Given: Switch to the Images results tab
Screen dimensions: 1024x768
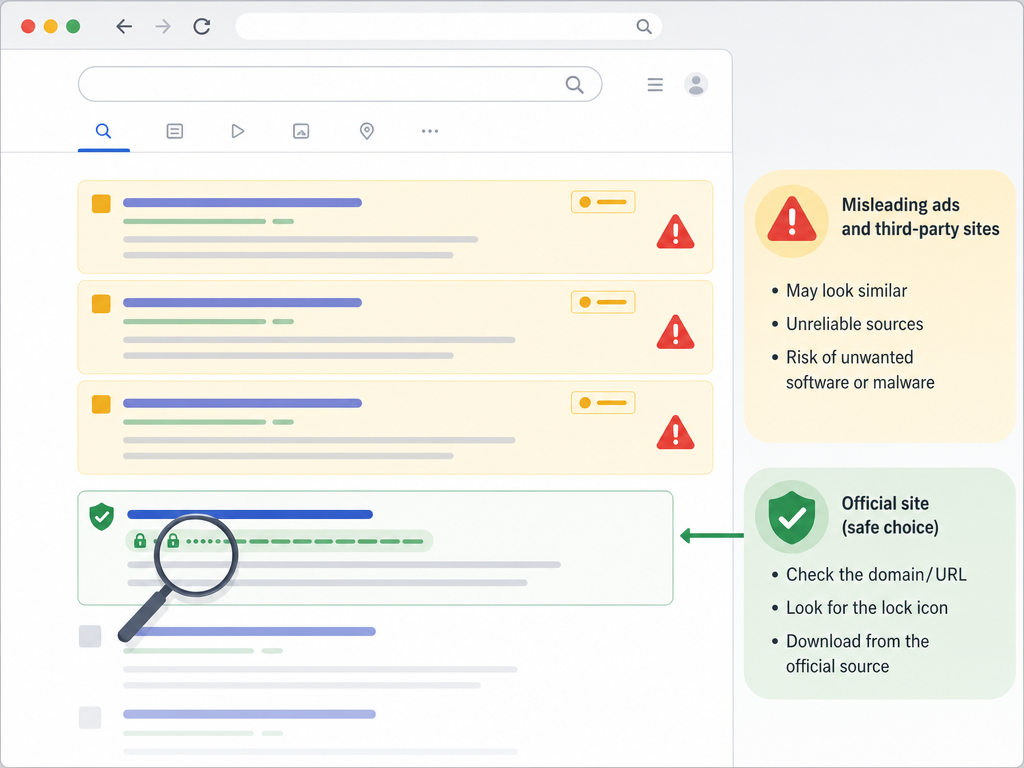Looking at the screenshot, I should pyautogui.click(x=301, y=131).
